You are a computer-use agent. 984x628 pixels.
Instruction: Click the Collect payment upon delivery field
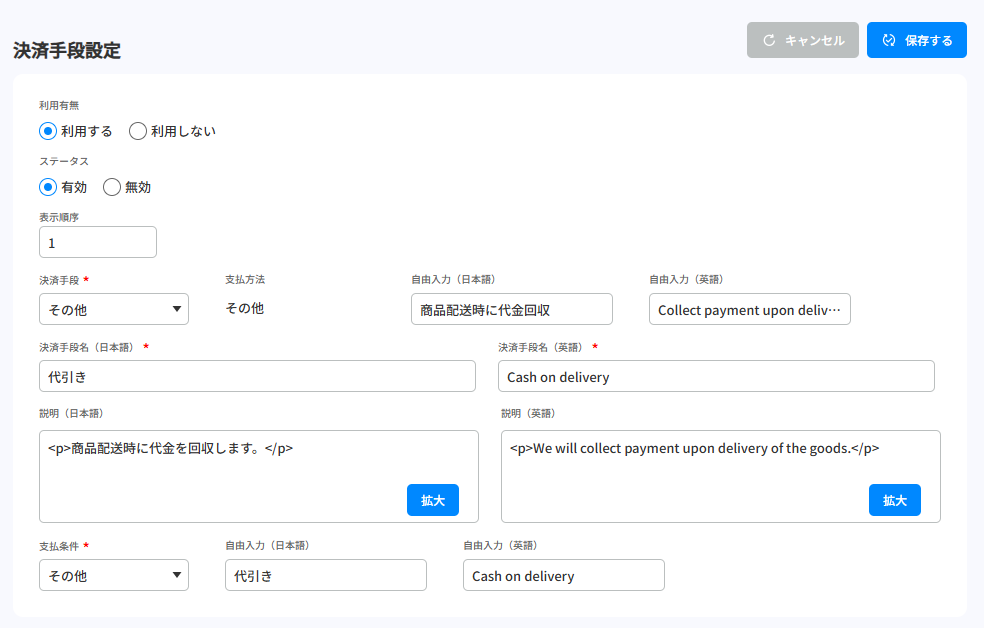pyautogui.click(x=749, y=309)
